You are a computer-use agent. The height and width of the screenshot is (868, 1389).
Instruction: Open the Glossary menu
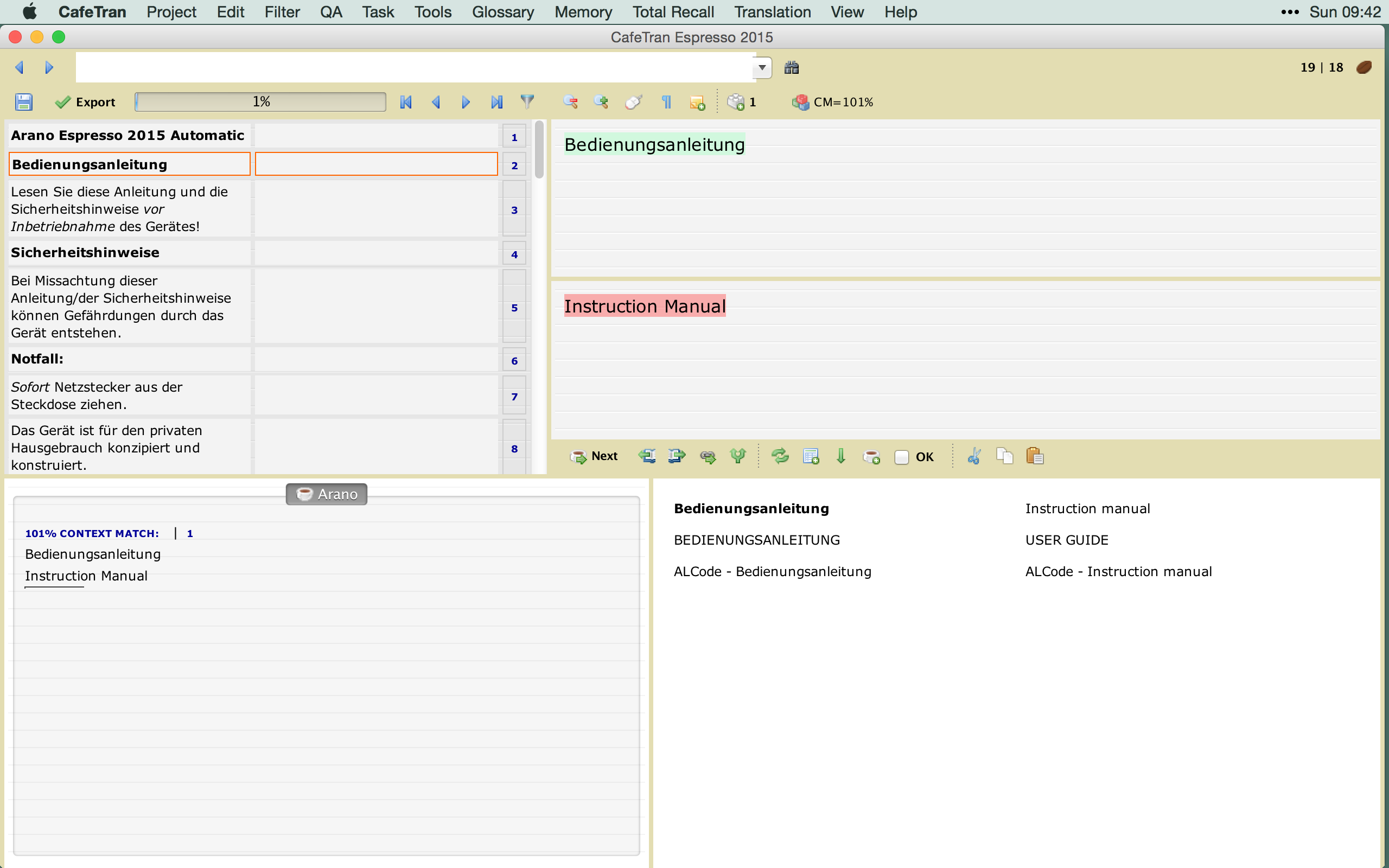pos(503,12)
